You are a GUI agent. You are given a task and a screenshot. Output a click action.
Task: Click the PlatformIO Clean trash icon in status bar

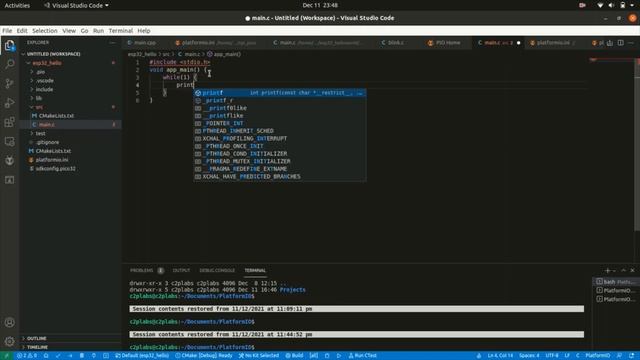pos(82,356)
